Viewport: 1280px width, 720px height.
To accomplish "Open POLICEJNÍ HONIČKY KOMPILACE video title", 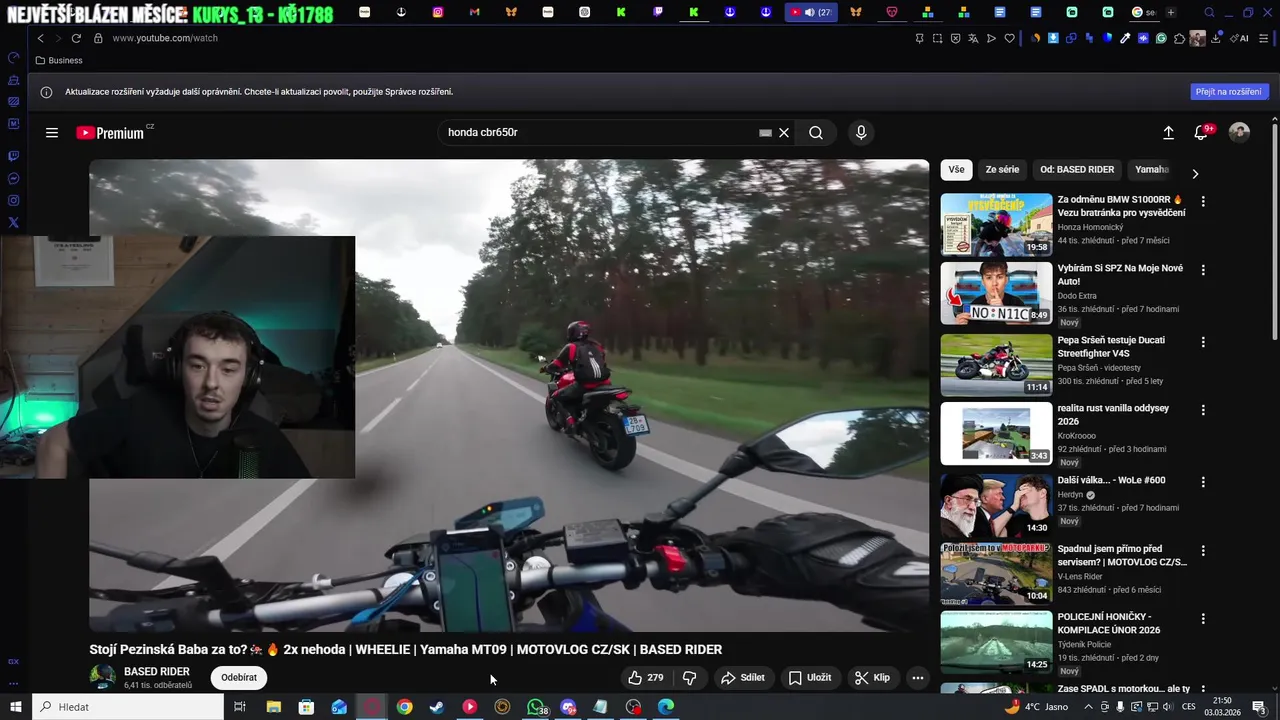I will [1109, 623].
